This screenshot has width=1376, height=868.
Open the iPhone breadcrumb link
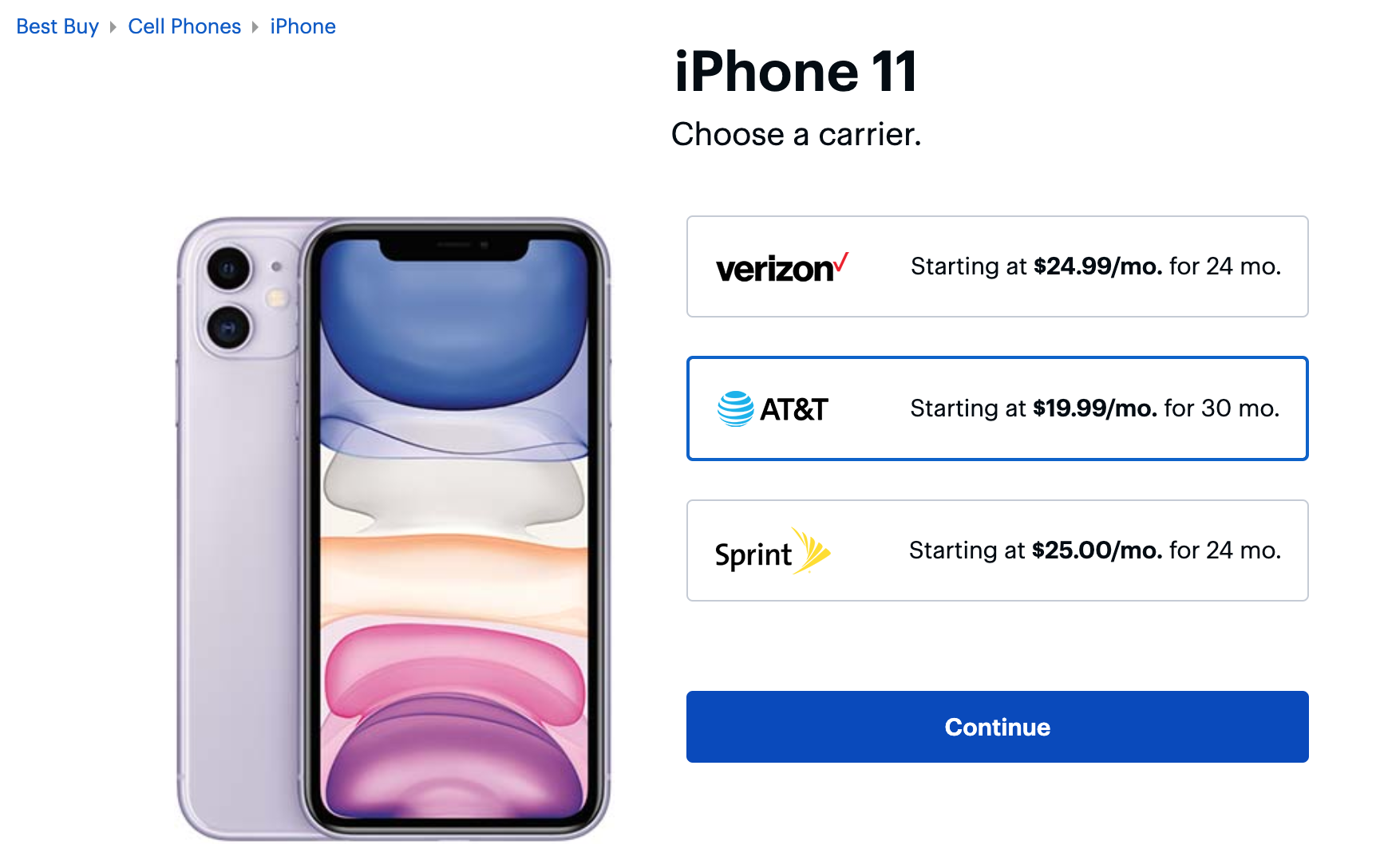click(x=302, y=26)
